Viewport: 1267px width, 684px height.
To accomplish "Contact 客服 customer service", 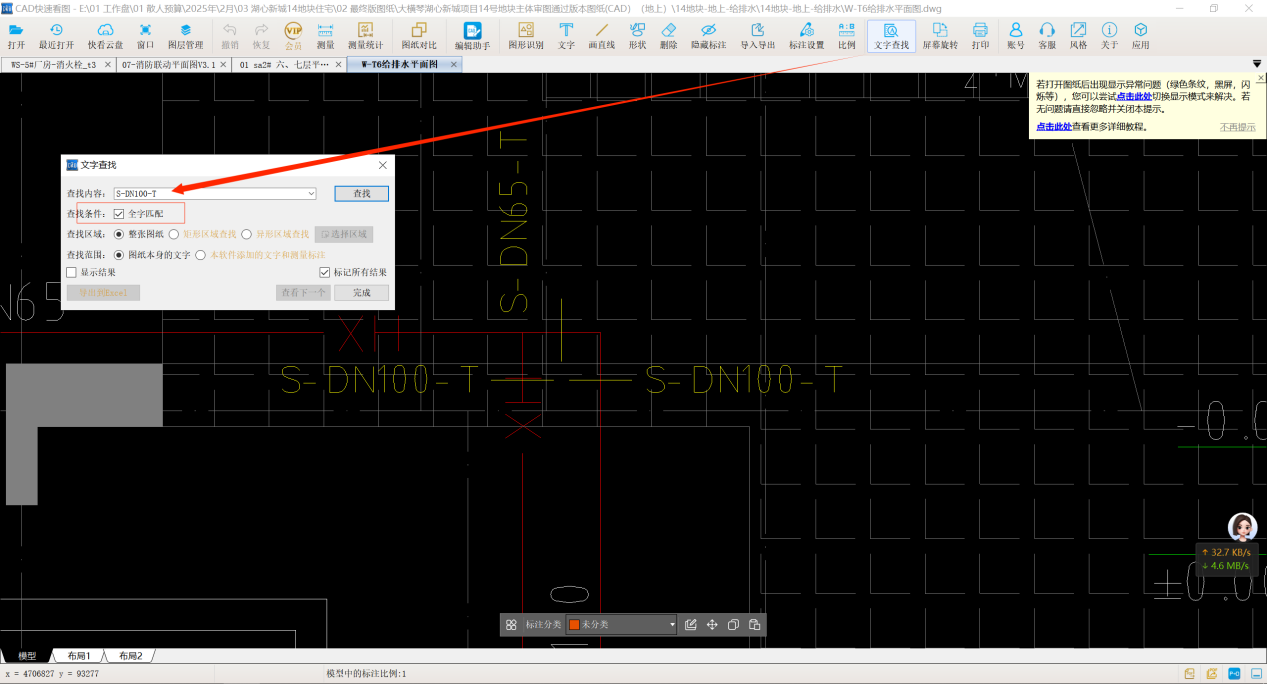I will tap(1047, 36).
